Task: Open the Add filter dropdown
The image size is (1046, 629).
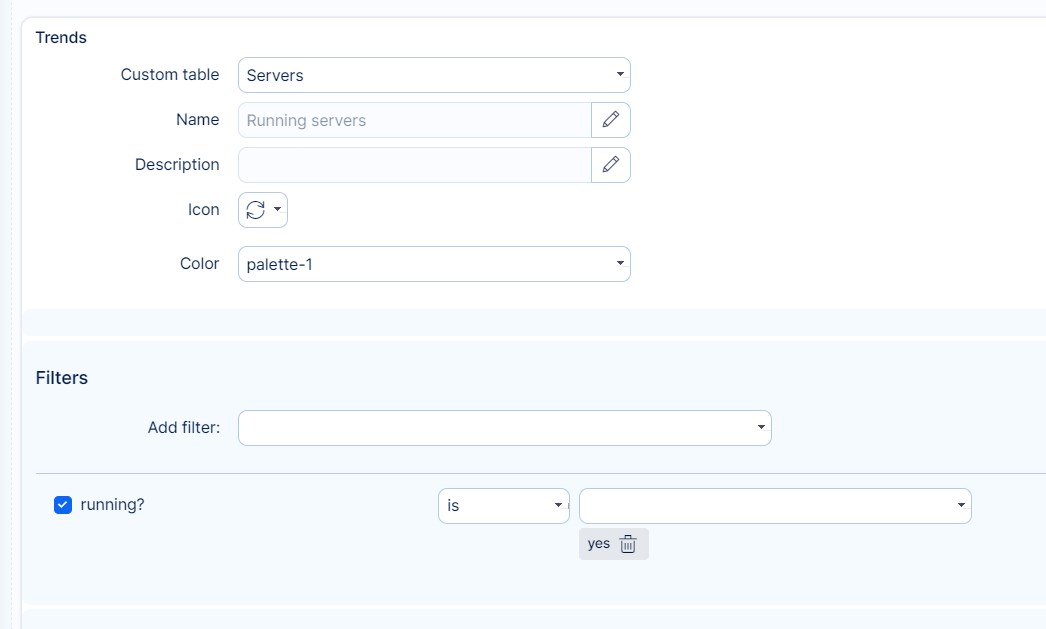Action: [504, 428]
